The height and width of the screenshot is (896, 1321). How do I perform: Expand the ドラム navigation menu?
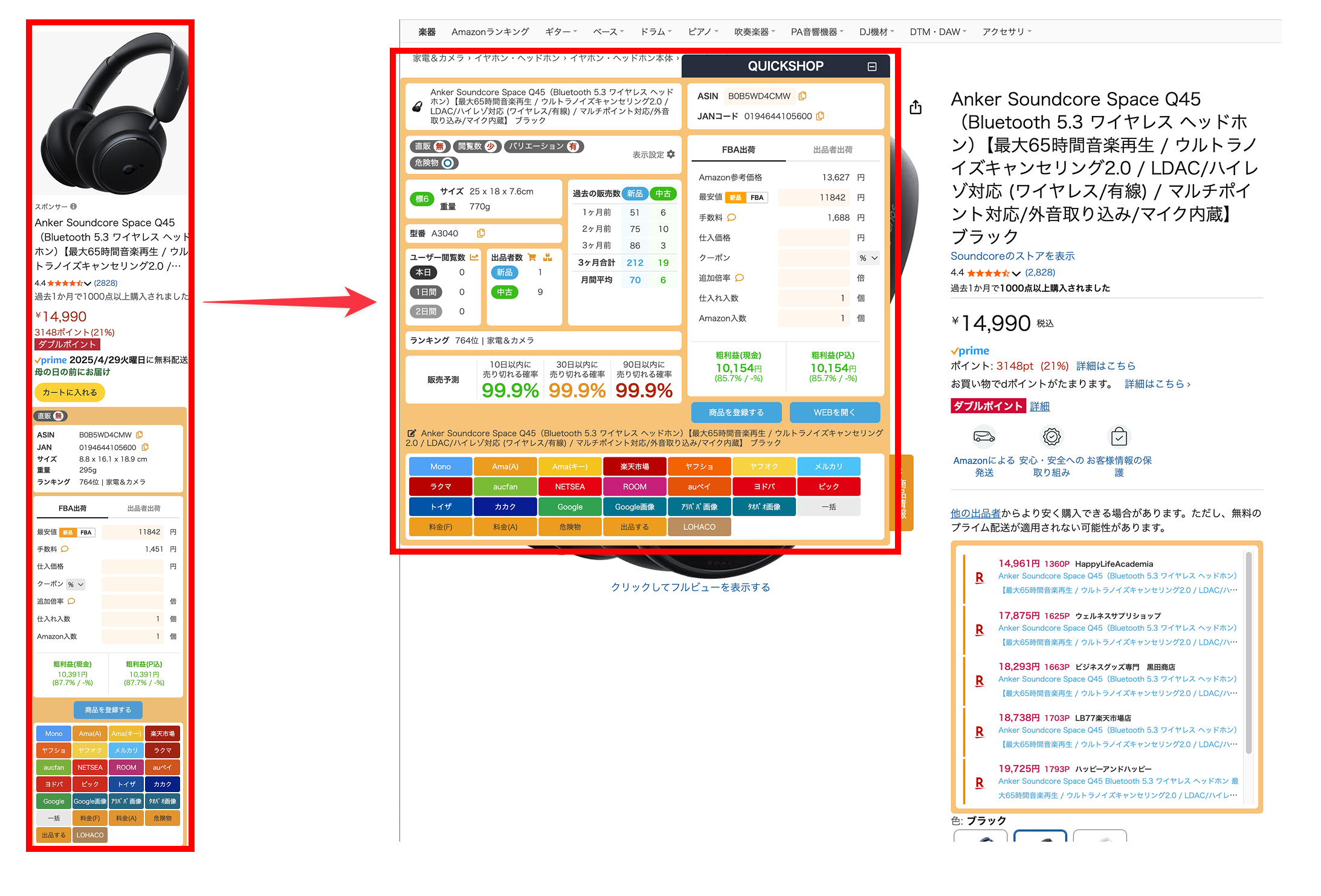pos(656,31)
